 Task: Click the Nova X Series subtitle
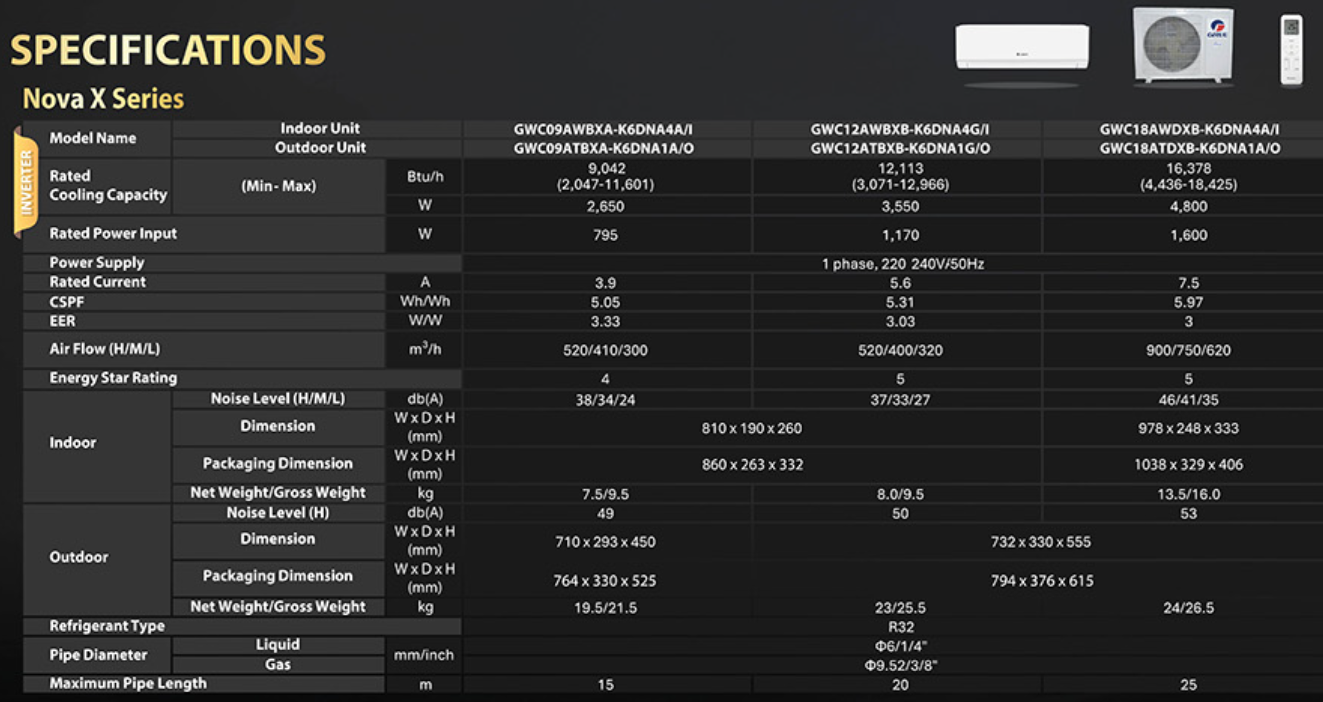click(x=103, y=99)
